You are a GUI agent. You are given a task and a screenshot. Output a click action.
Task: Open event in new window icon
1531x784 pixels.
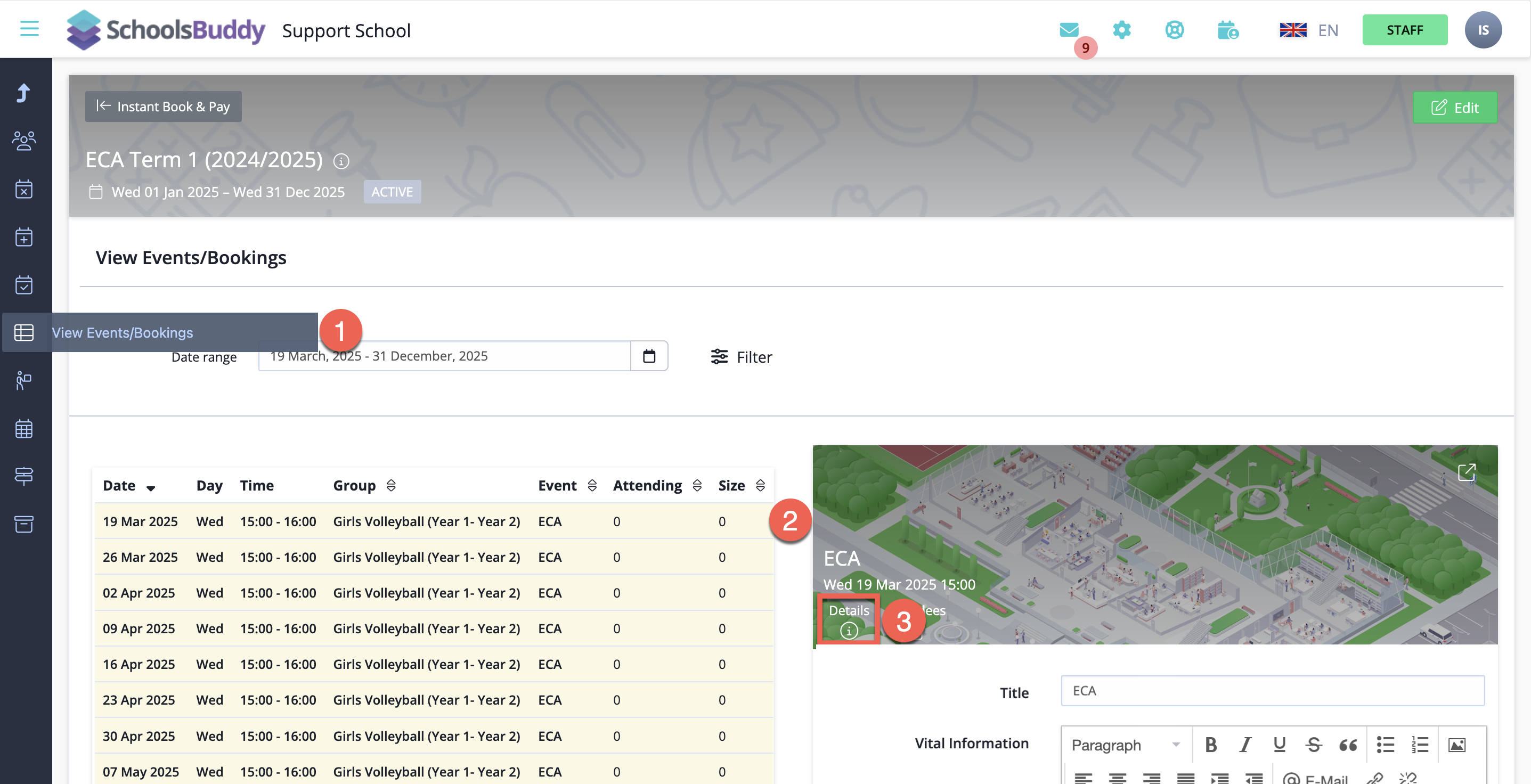(x=1466, y=472)
